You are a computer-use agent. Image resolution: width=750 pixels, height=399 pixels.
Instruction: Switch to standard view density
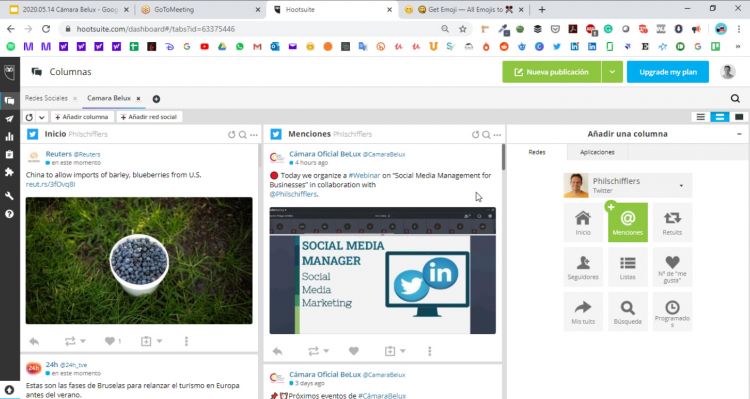tap(719, 117)
